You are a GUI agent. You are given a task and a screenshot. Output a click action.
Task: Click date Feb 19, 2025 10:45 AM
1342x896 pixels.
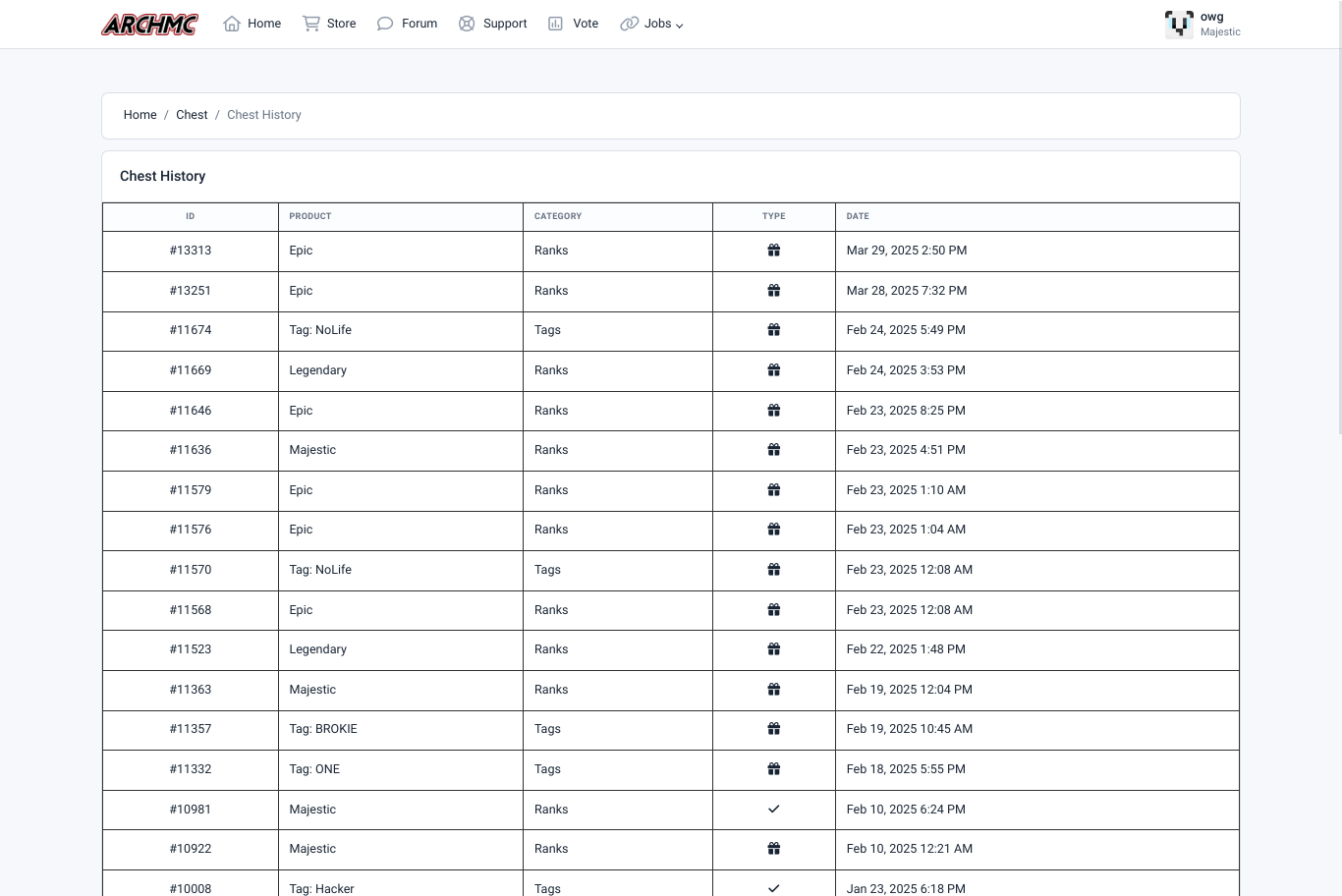point(910,729)
